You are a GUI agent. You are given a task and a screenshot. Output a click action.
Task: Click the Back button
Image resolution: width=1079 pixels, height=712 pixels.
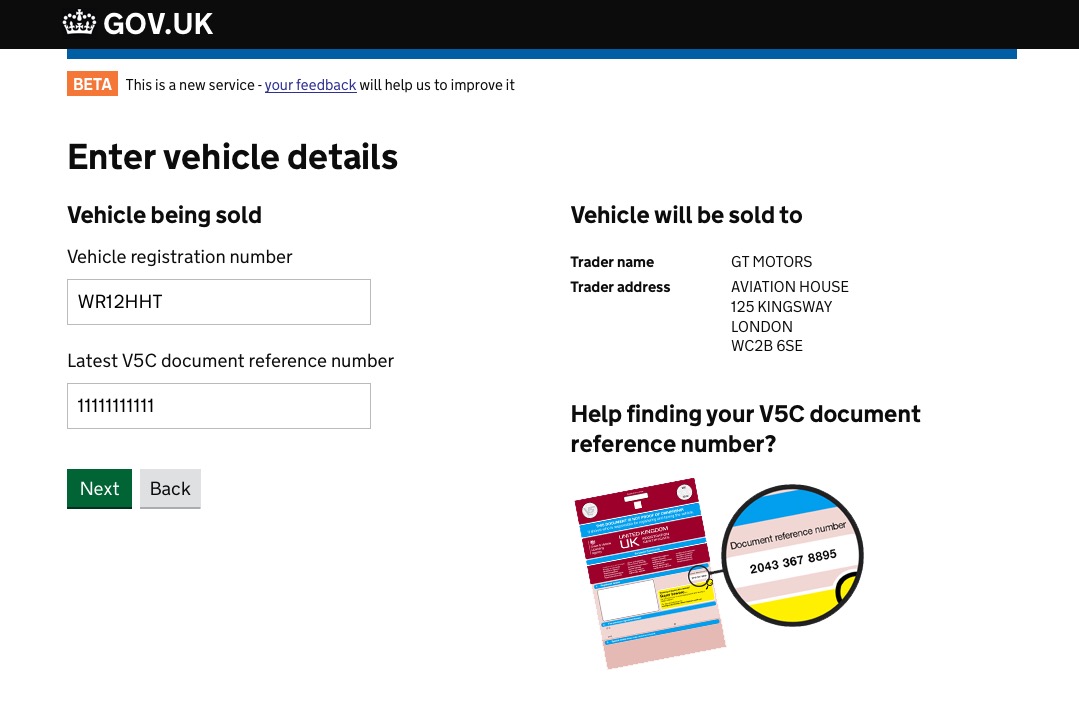169,488
